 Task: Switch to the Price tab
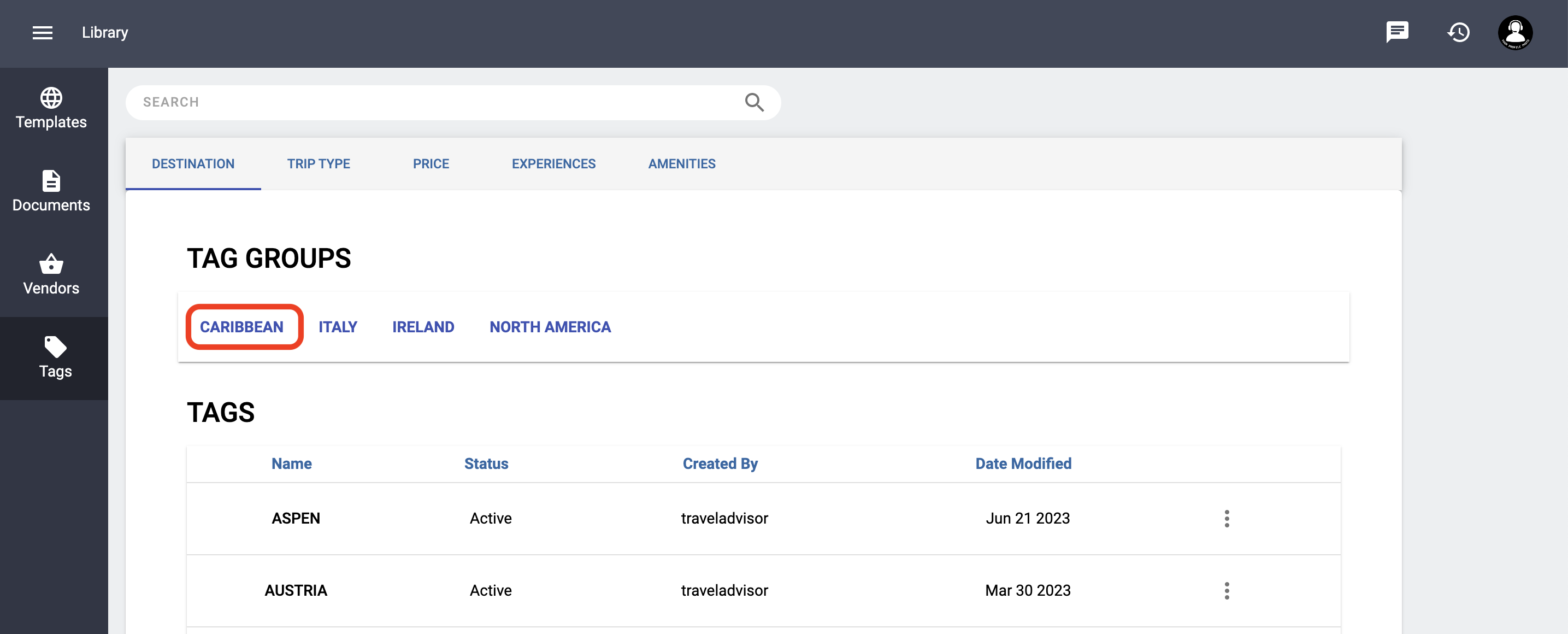click(x=431, y=164)
